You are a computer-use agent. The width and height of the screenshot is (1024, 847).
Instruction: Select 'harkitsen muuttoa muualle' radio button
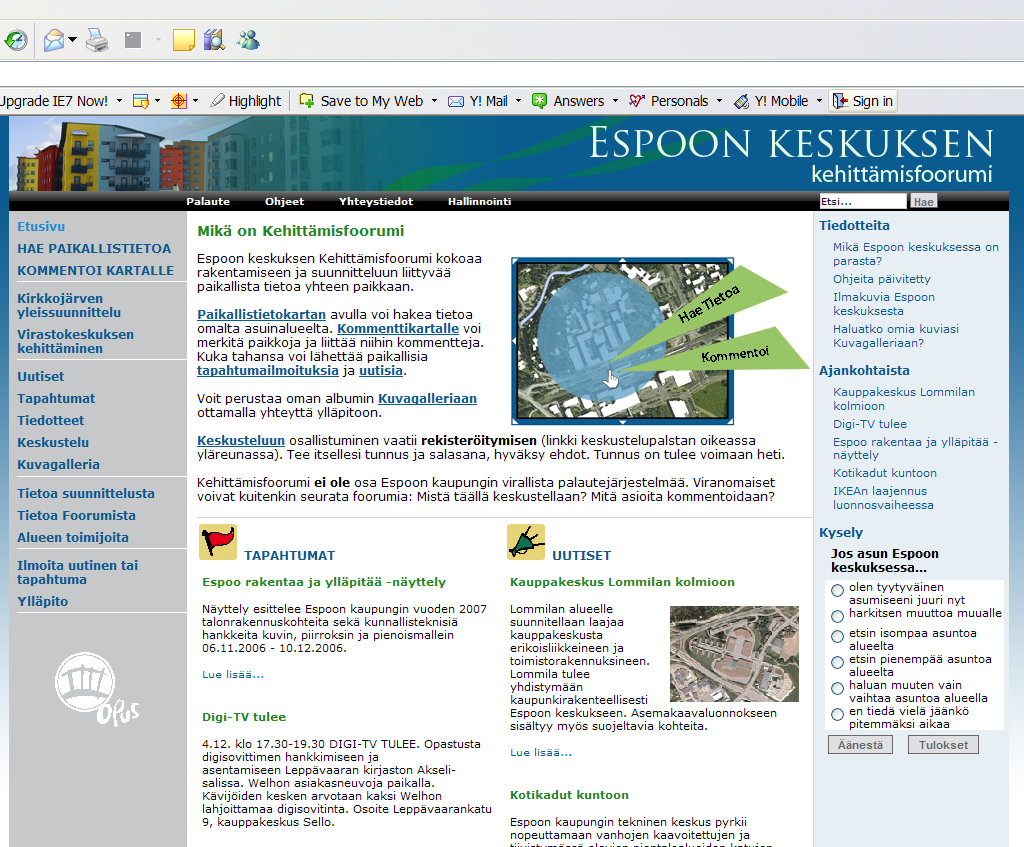837,616
